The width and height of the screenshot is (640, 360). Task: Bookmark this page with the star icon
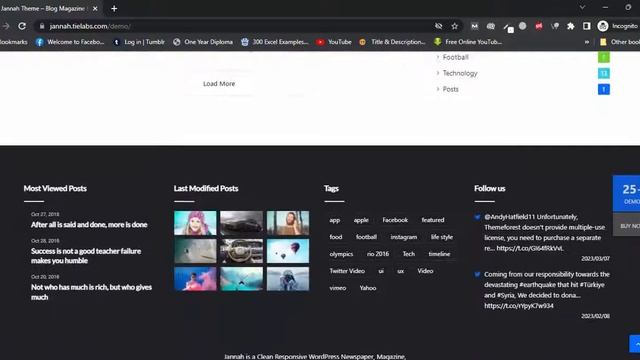point(454,26)
